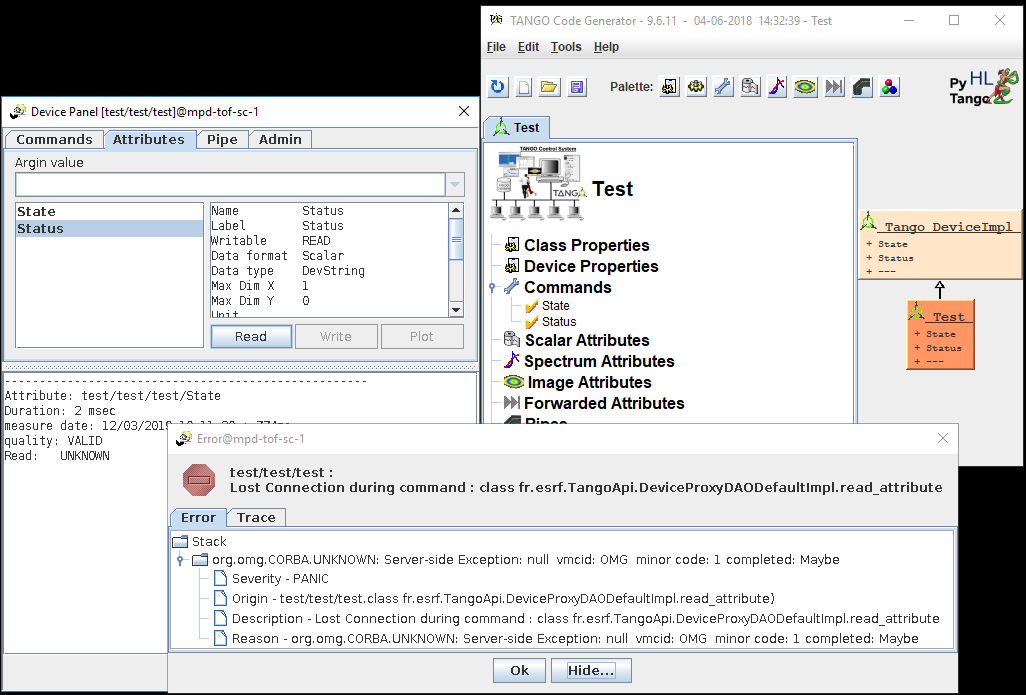Viewport: 1026px width, 695px height.
Task: Select Class Properties in the class tree
Action: point(586,245)
